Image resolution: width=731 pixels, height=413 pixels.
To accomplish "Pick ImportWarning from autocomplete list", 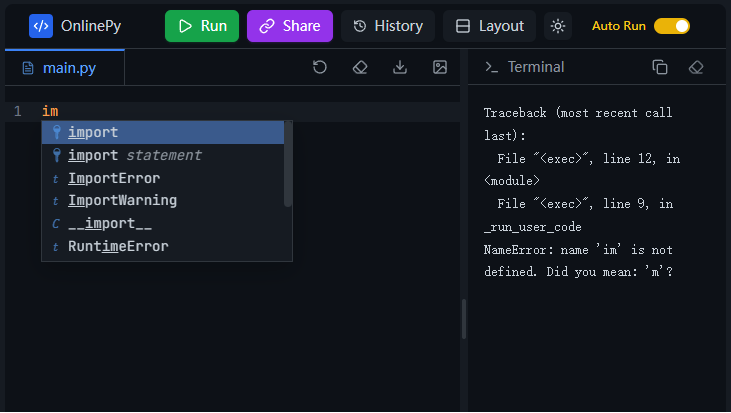I will coord(163,200).
